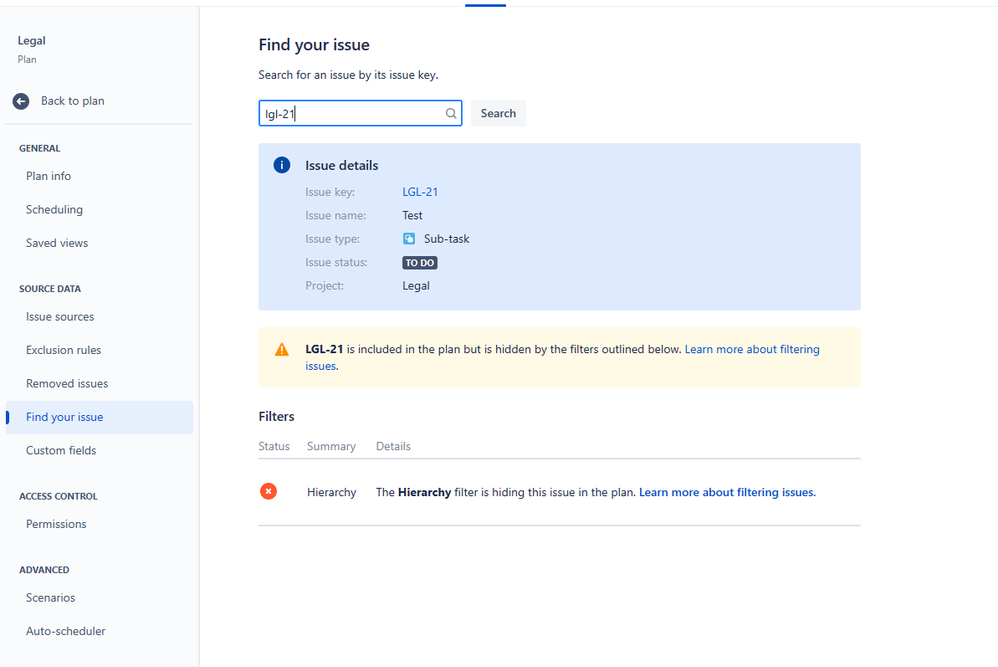Click the Filters heading
The height and width of the screenshot is (667, 998).
tap(276, 417)
